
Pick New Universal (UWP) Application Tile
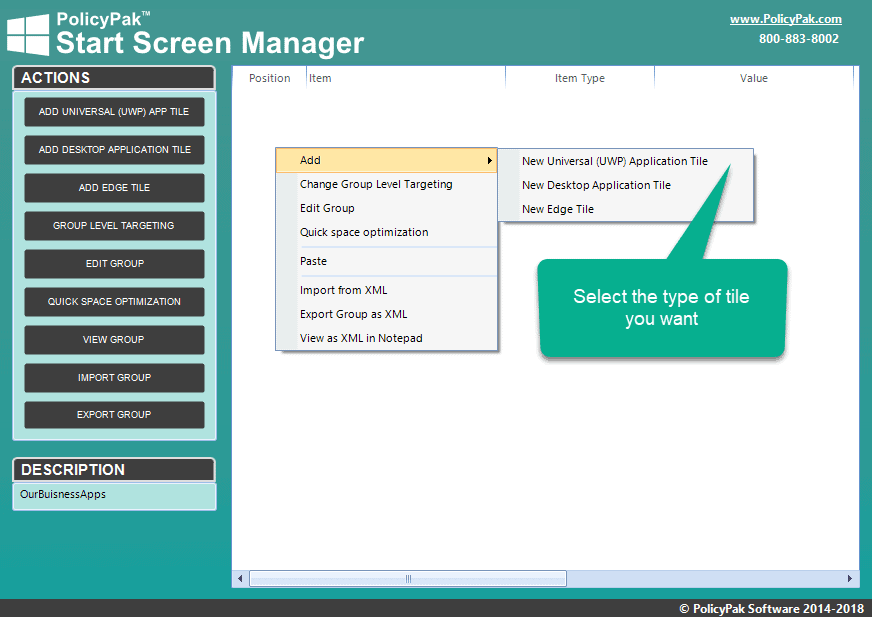626,161
